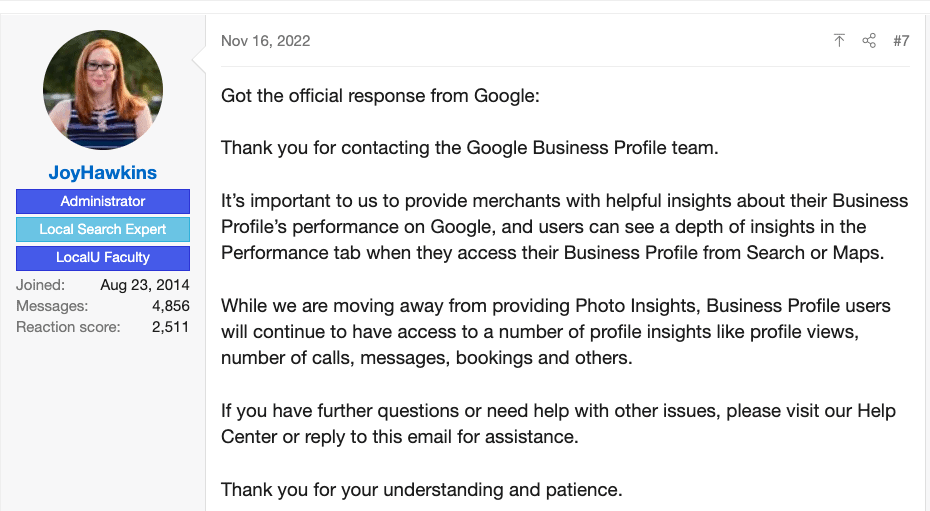The image size is (930, 511).
Task: Click the paragraph mentioning Help Center
Action: (x=558, y=423)
